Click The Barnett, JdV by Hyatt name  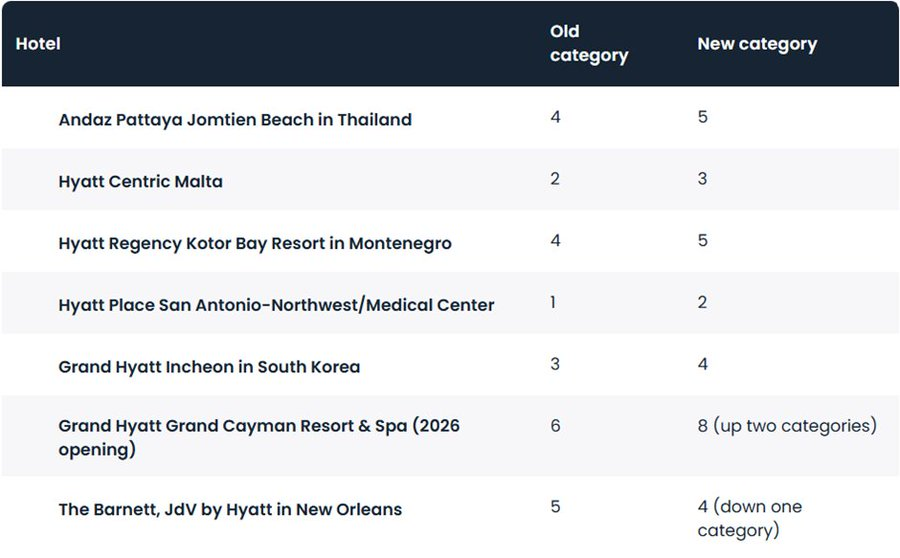pyautogui.click(x=230, y=510)
